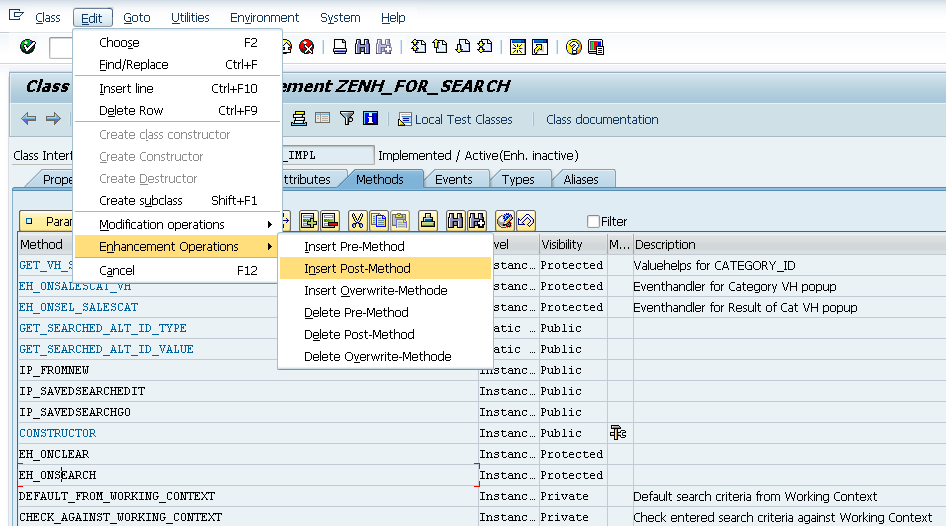Image resolution: width=946 pixels, height=526 pixels.
Task: Select Insert Post-Method from the submenu
Action: click(x=386, y=268)
